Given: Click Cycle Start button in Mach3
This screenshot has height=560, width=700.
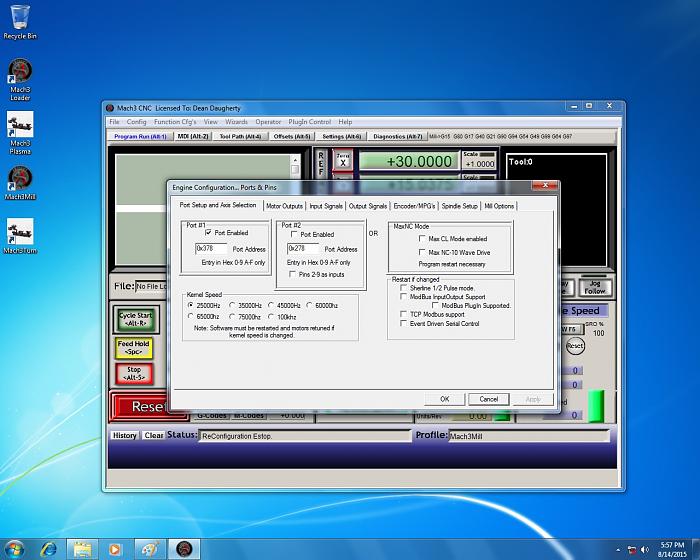Looking at the screenshot, I should (136, 319).
